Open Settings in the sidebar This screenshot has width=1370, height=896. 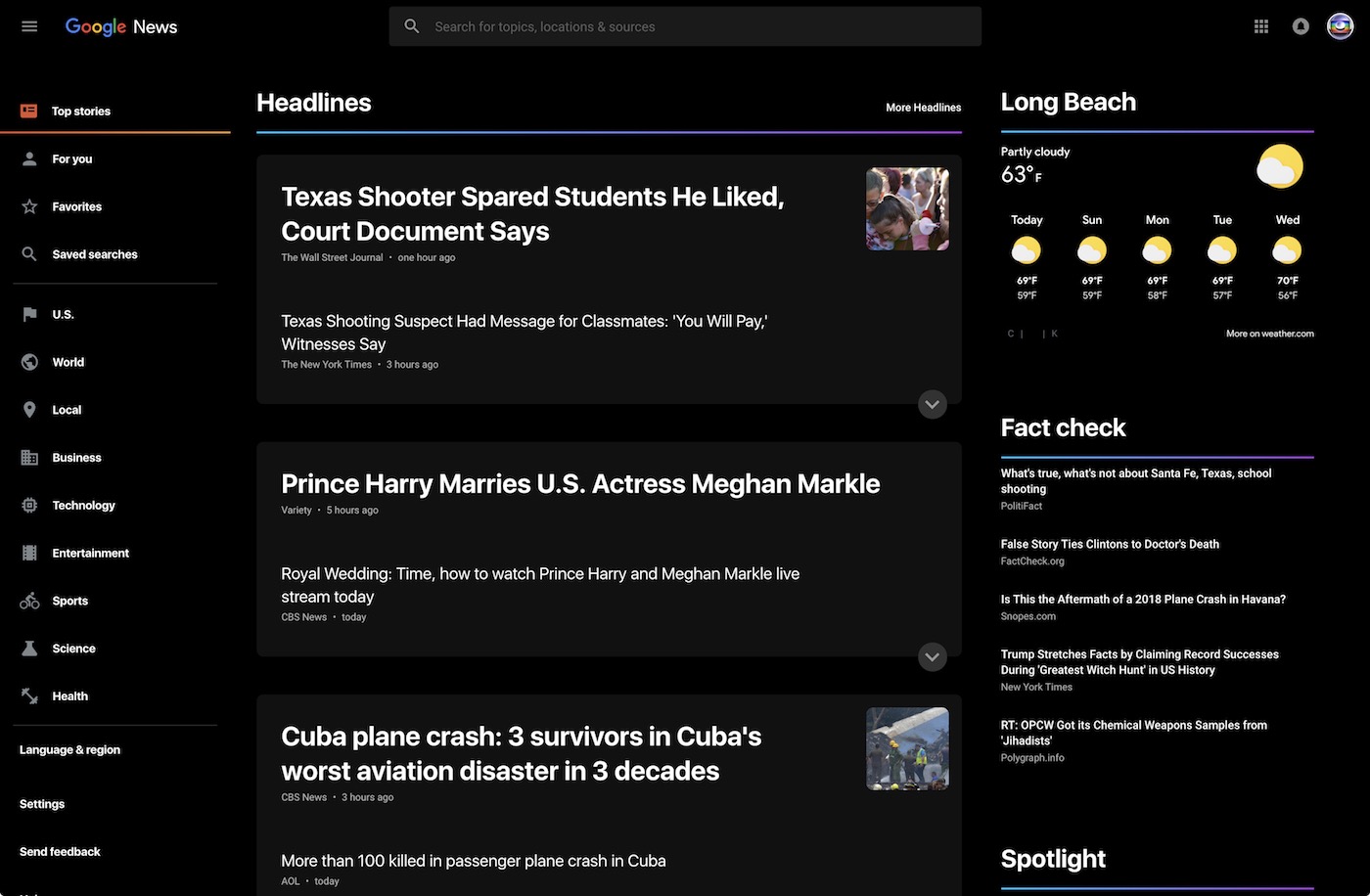tap(42, 804)
